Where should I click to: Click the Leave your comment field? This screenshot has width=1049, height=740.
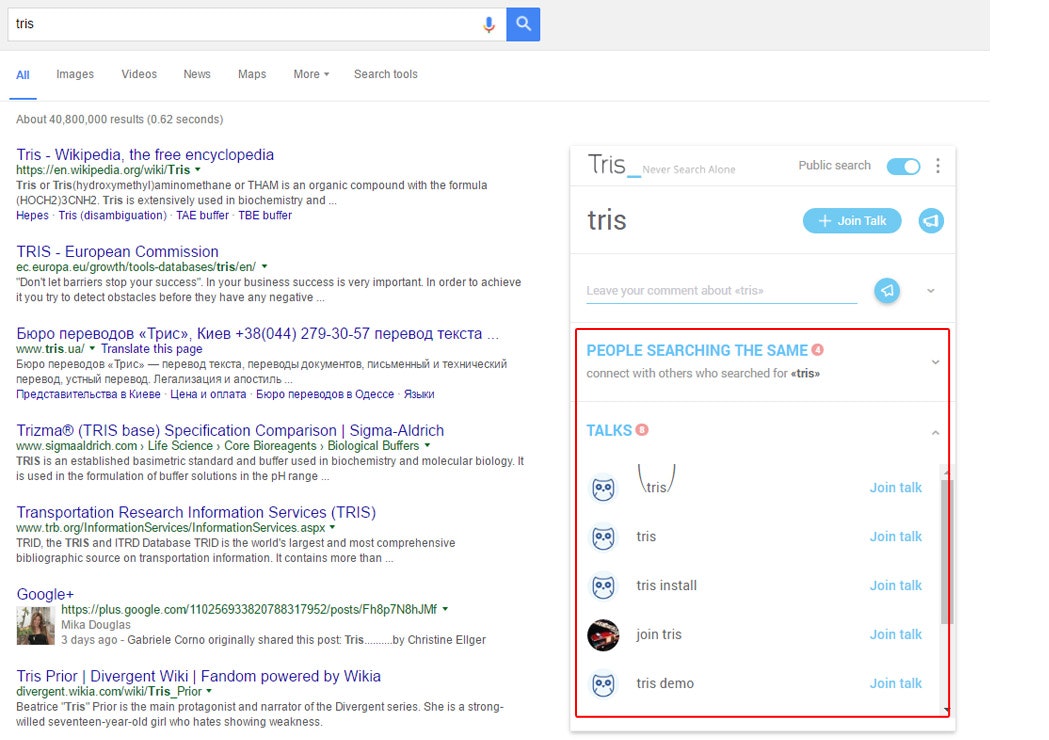click(x=721, y=291)
